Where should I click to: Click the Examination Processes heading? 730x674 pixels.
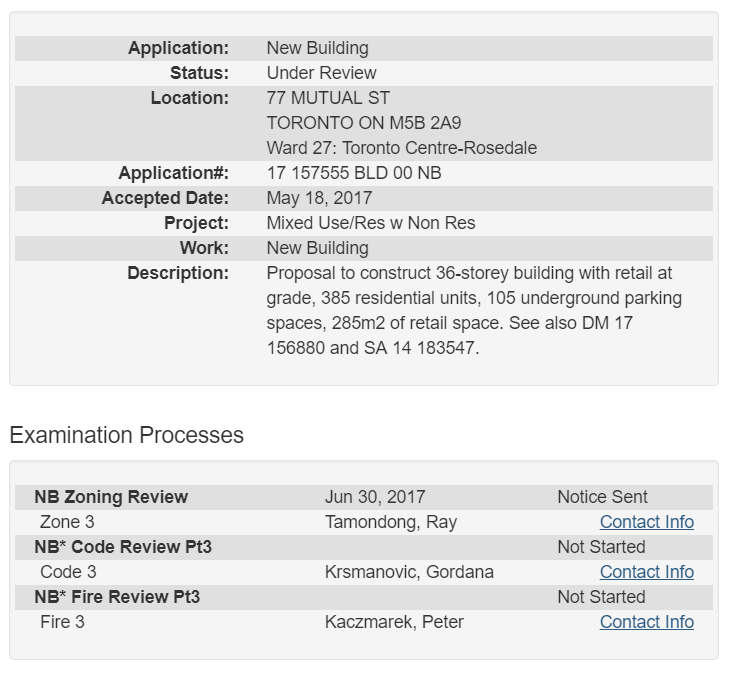click(x=126, y=435)
